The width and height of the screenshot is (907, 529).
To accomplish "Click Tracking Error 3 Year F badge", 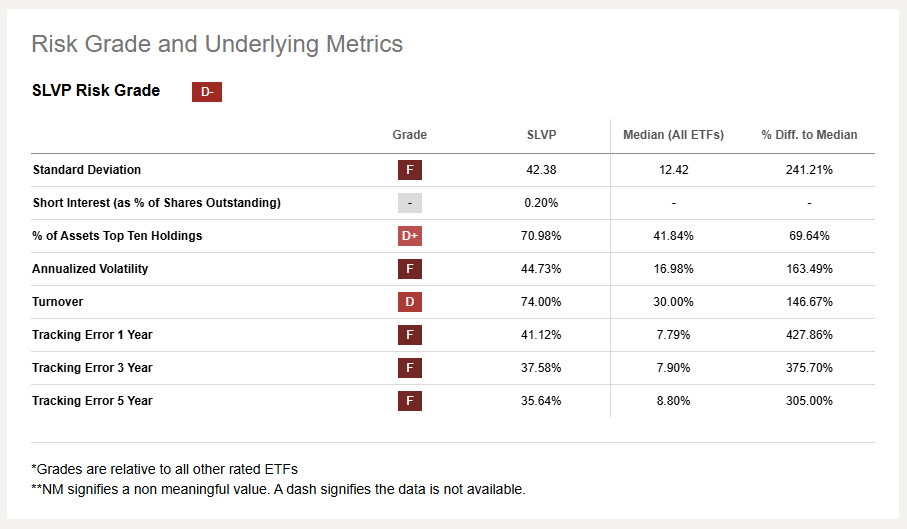I will pyautogui.click(x=409, y=368).
